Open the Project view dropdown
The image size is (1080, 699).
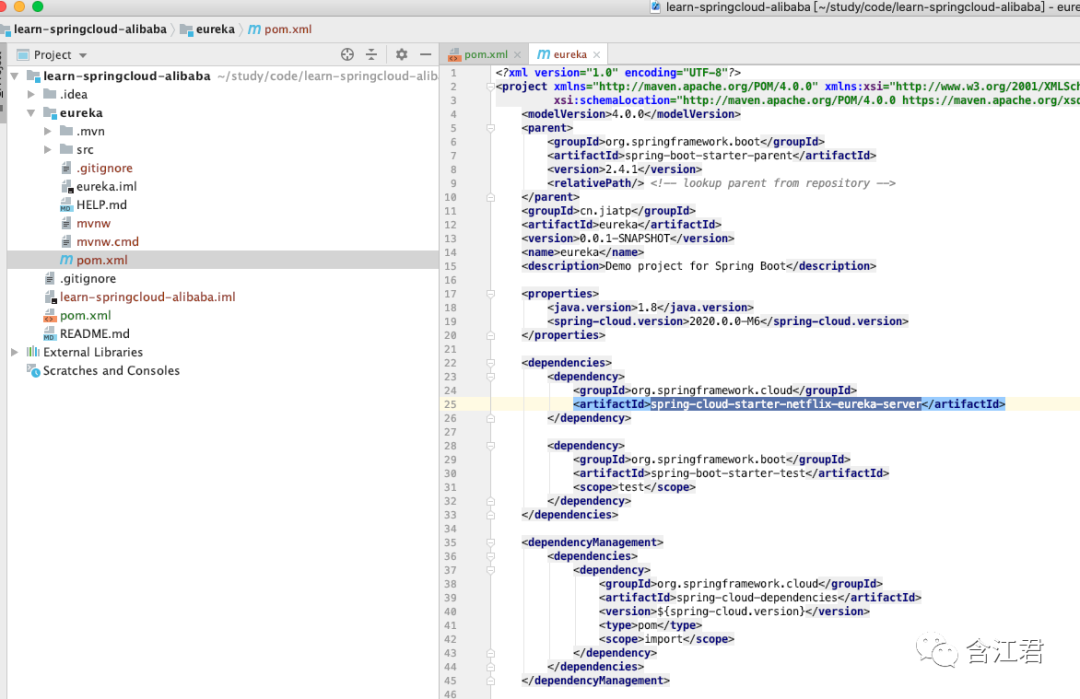coord(82,55)
